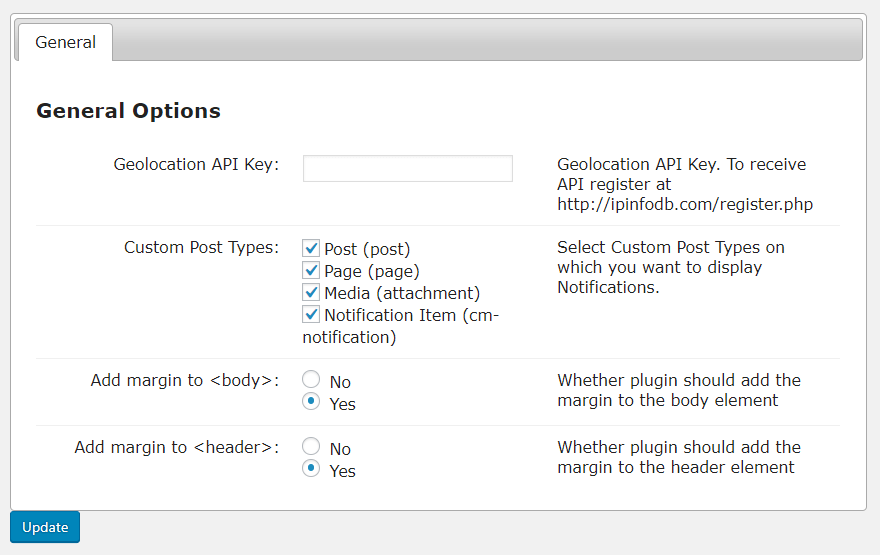
Task: Click the "Add margin to <body>:" label
Action: pyautogui.click(x=184, y=380)
